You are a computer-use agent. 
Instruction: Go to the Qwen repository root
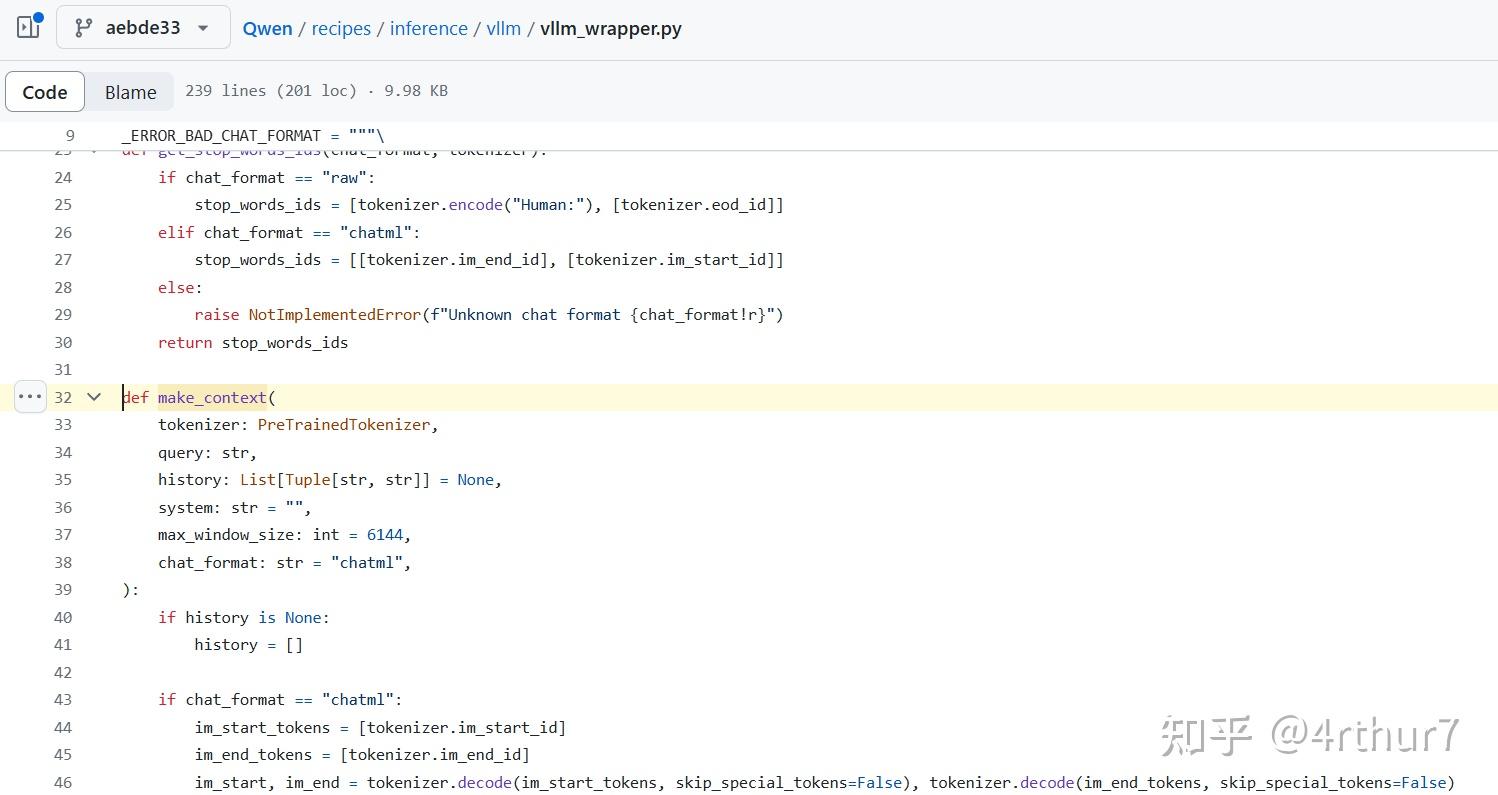(x=267, y=29)
